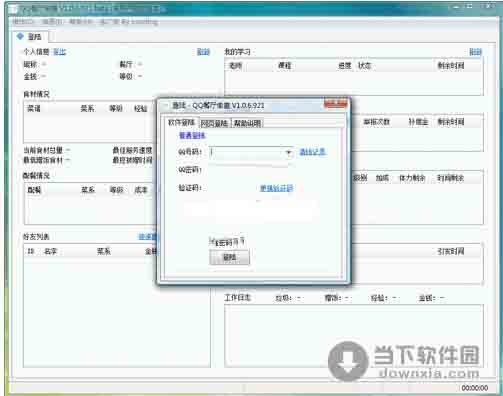The height and width of the screenshot is (396, 503).
Task: Click the 补偿金 column header
Action: click(418, 122)
